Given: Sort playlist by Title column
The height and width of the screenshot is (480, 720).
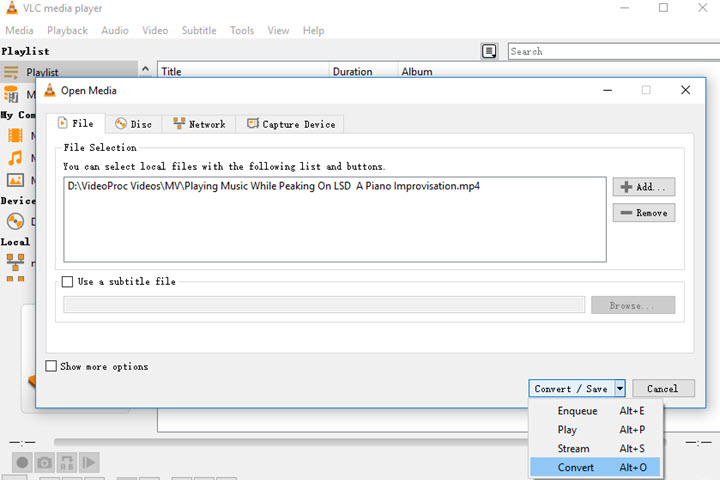Looking at the screenshot, I should 243,71.
